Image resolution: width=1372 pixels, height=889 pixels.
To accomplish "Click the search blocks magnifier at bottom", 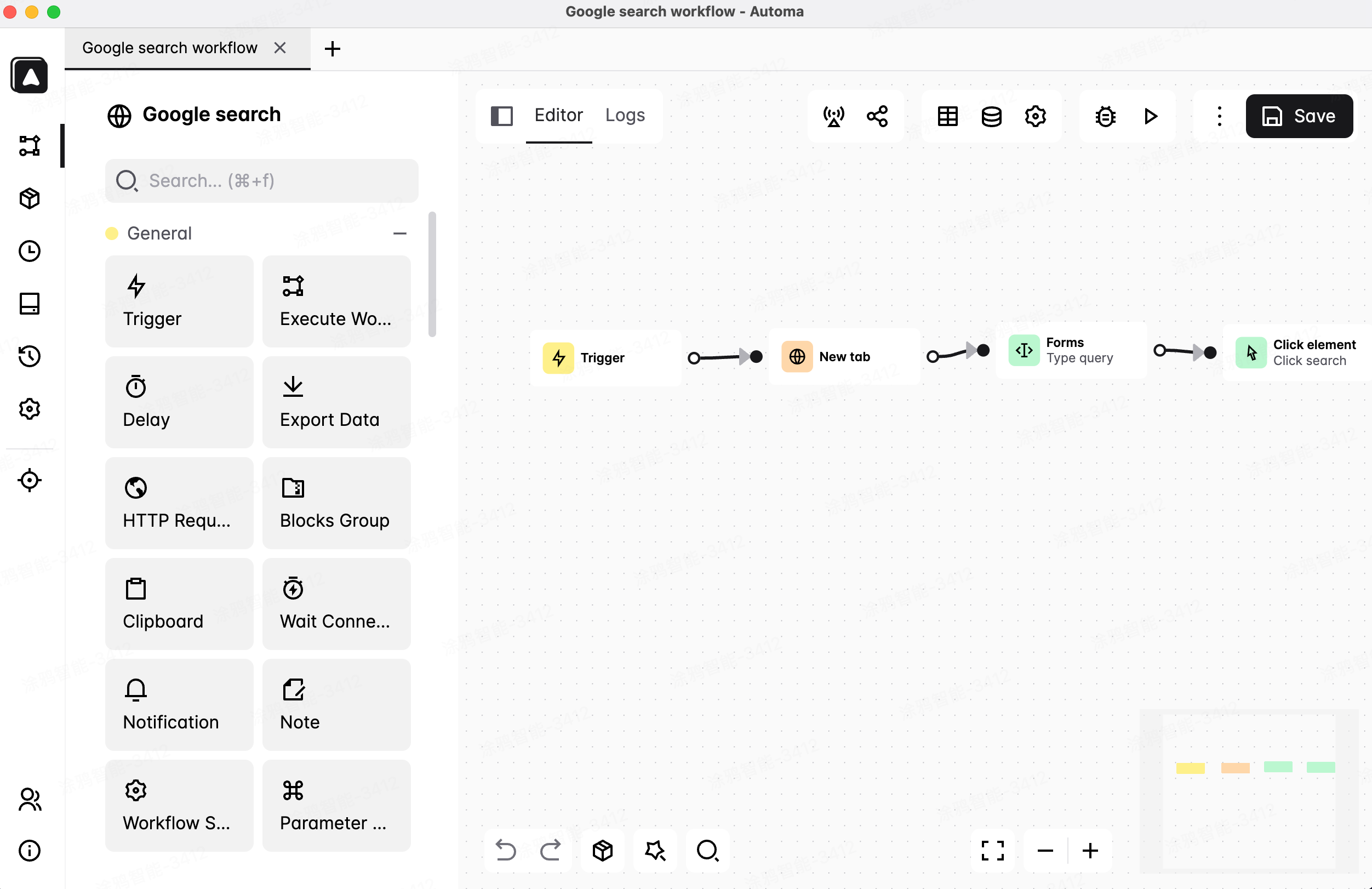I will pos(707,851).
